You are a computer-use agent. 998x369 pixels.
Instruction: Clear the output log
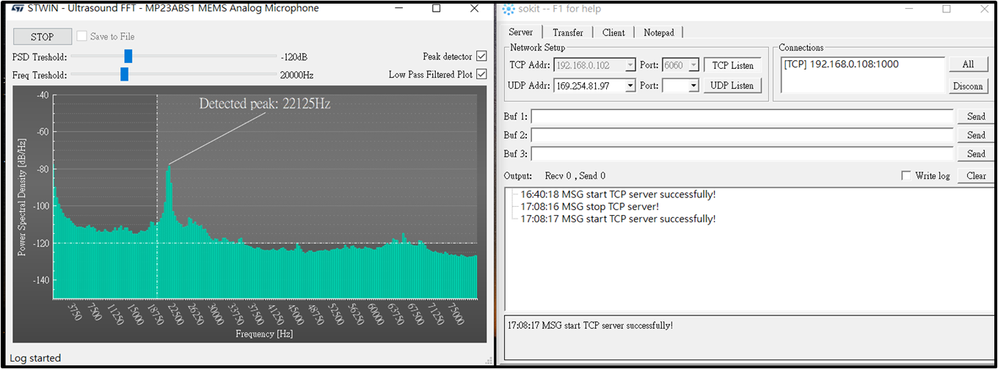pos(975,176)
